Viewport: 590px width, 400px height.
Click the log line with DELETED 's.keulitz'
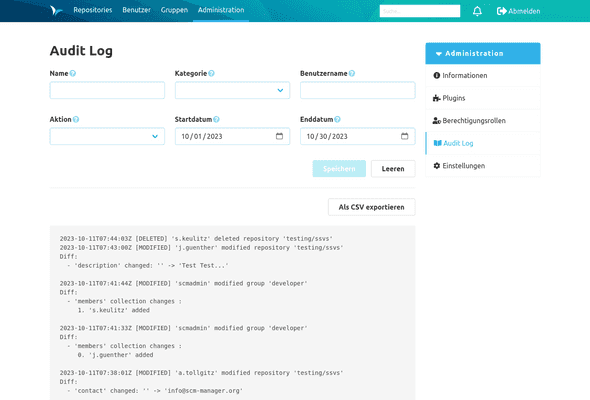(196, 239)
